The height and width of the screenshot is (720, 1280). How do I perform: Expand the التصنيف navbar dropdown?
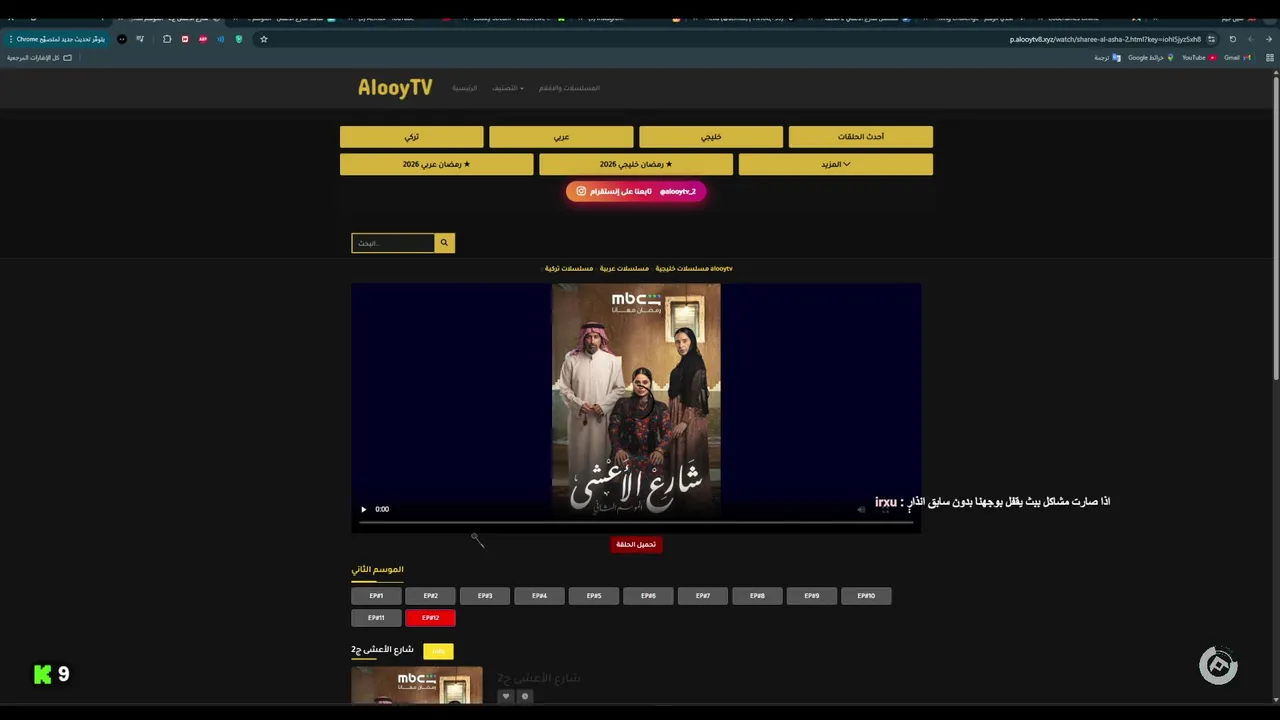(x=507, y=88)
